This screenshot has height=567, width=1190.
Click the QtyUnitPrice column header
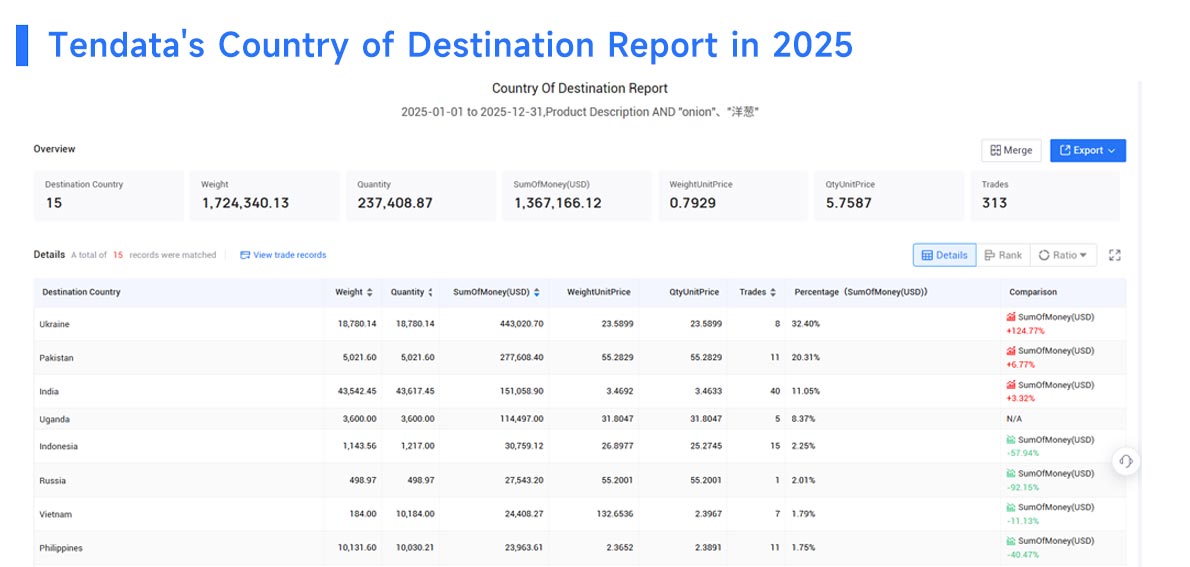[x=694, y=292]
